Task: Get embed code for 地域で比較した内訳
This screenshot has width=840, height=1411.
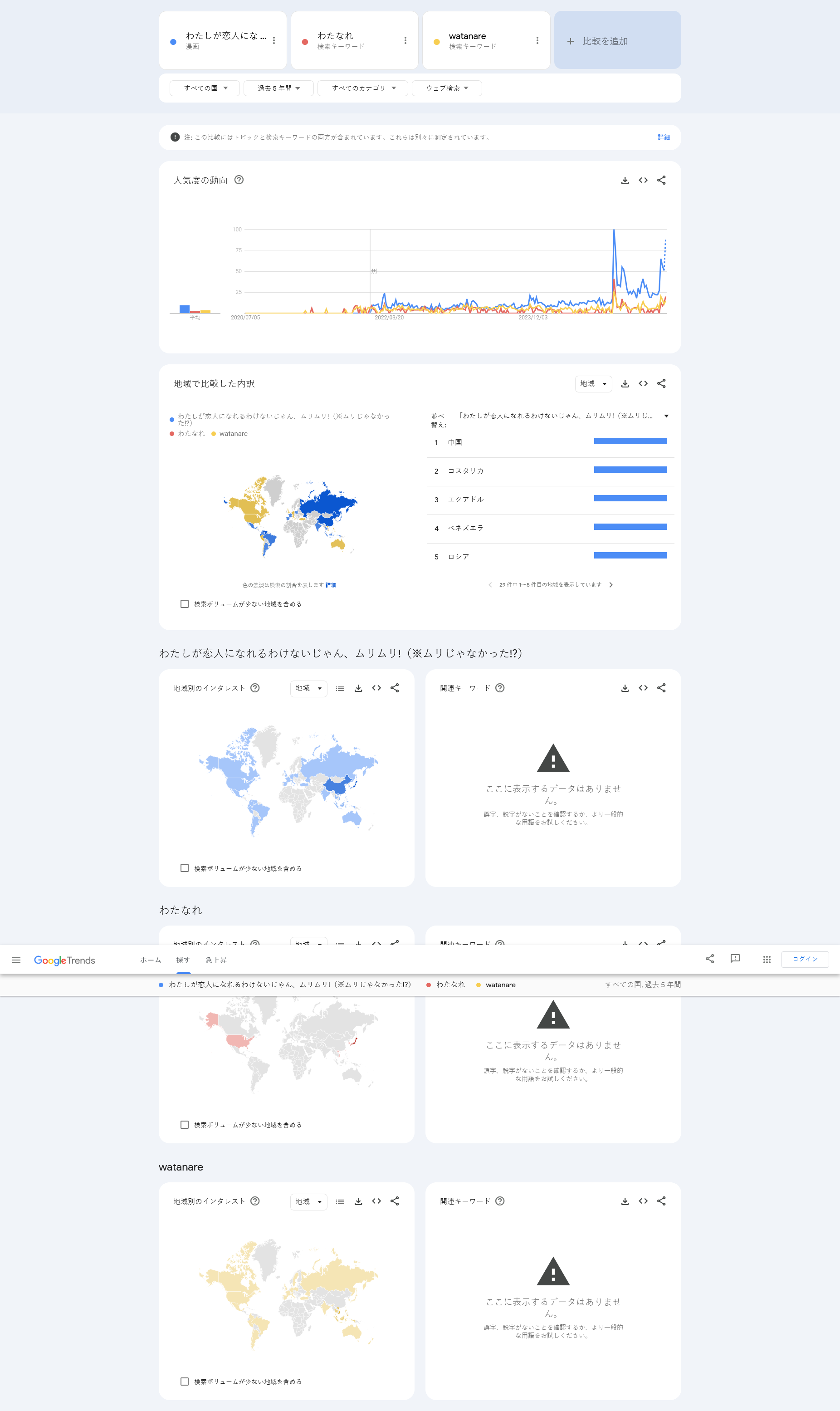Action: click(643, 384)
